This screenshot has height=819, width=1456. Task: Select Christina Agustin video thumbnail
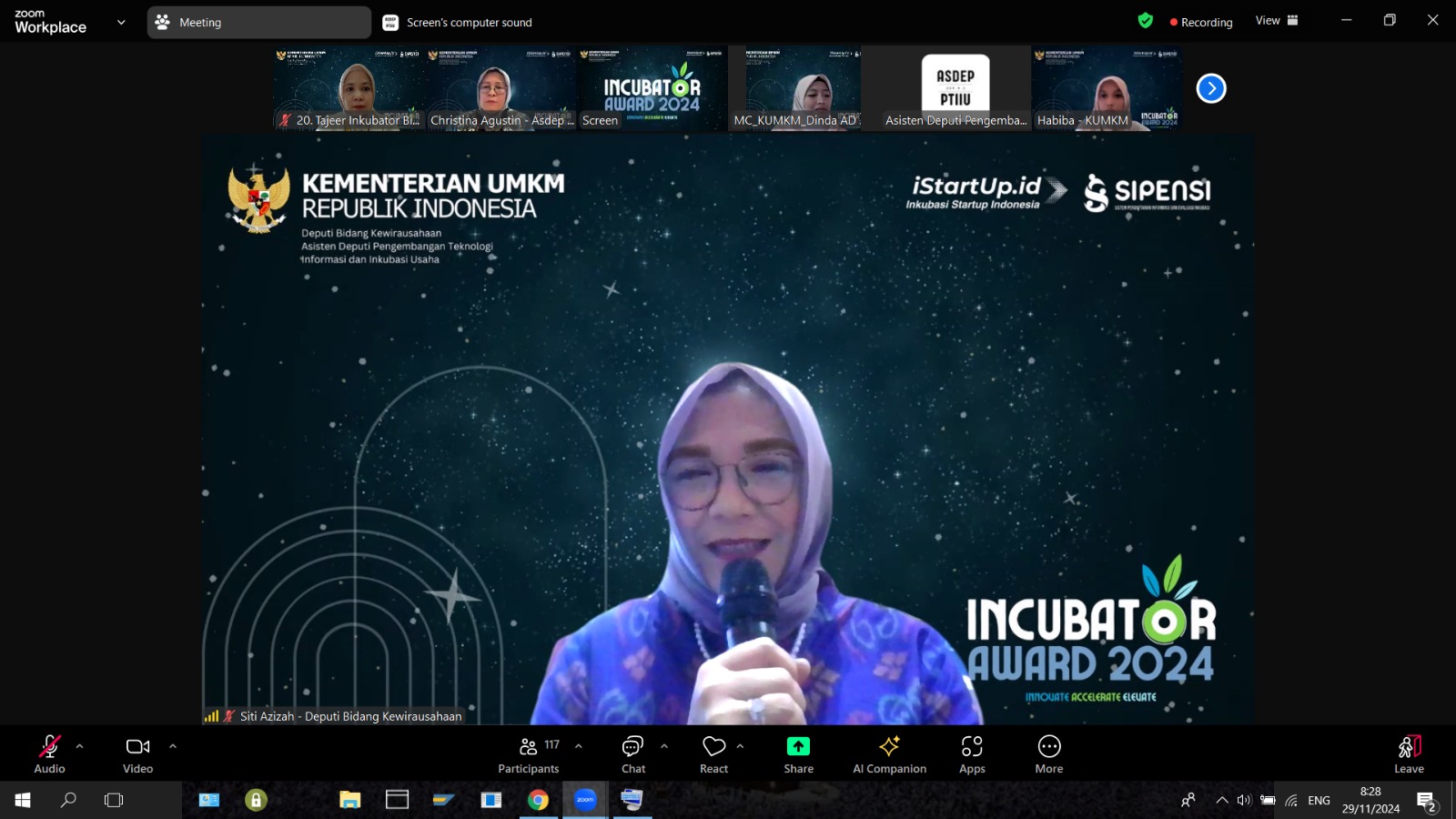coord(501,88)
